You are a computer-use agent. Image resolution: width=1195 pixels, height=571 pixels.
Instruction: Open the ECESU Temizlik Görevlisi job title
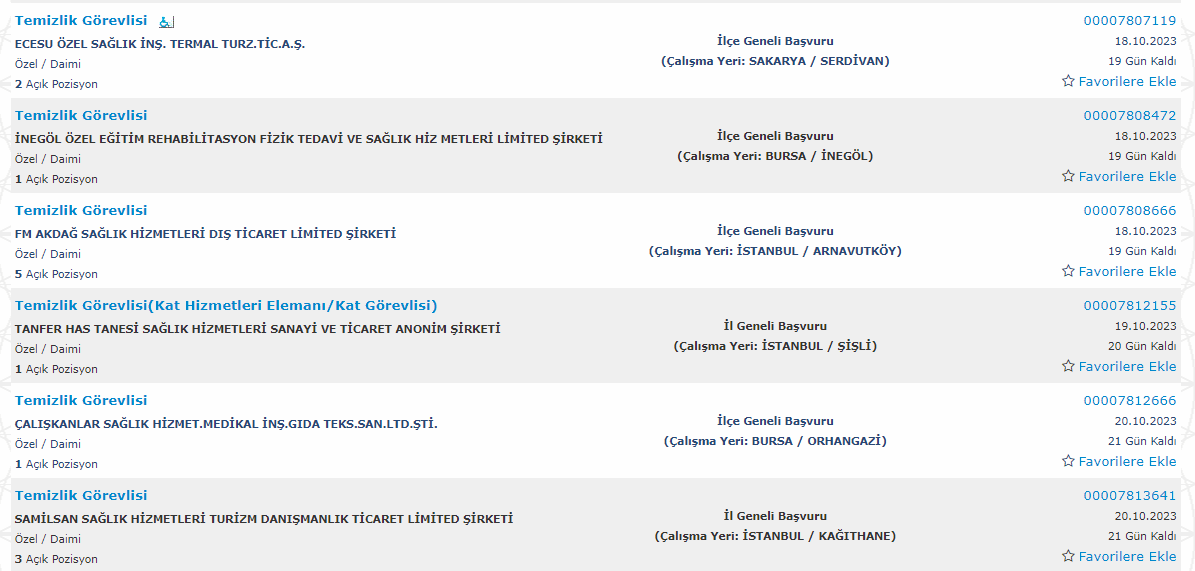click(x=81, y=21)
